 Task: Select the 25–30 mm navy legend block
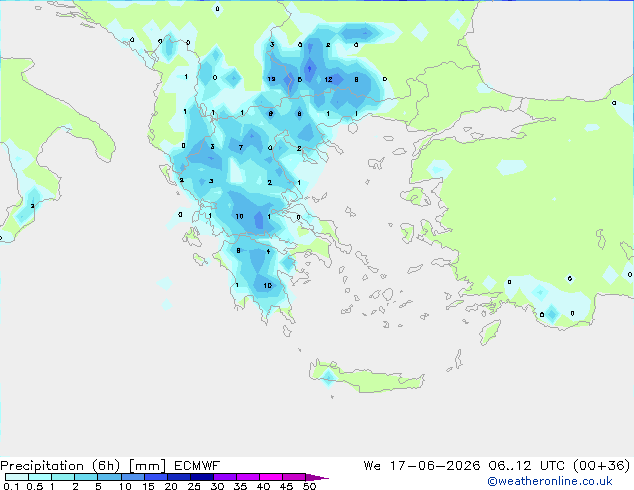tap(202, 477)
